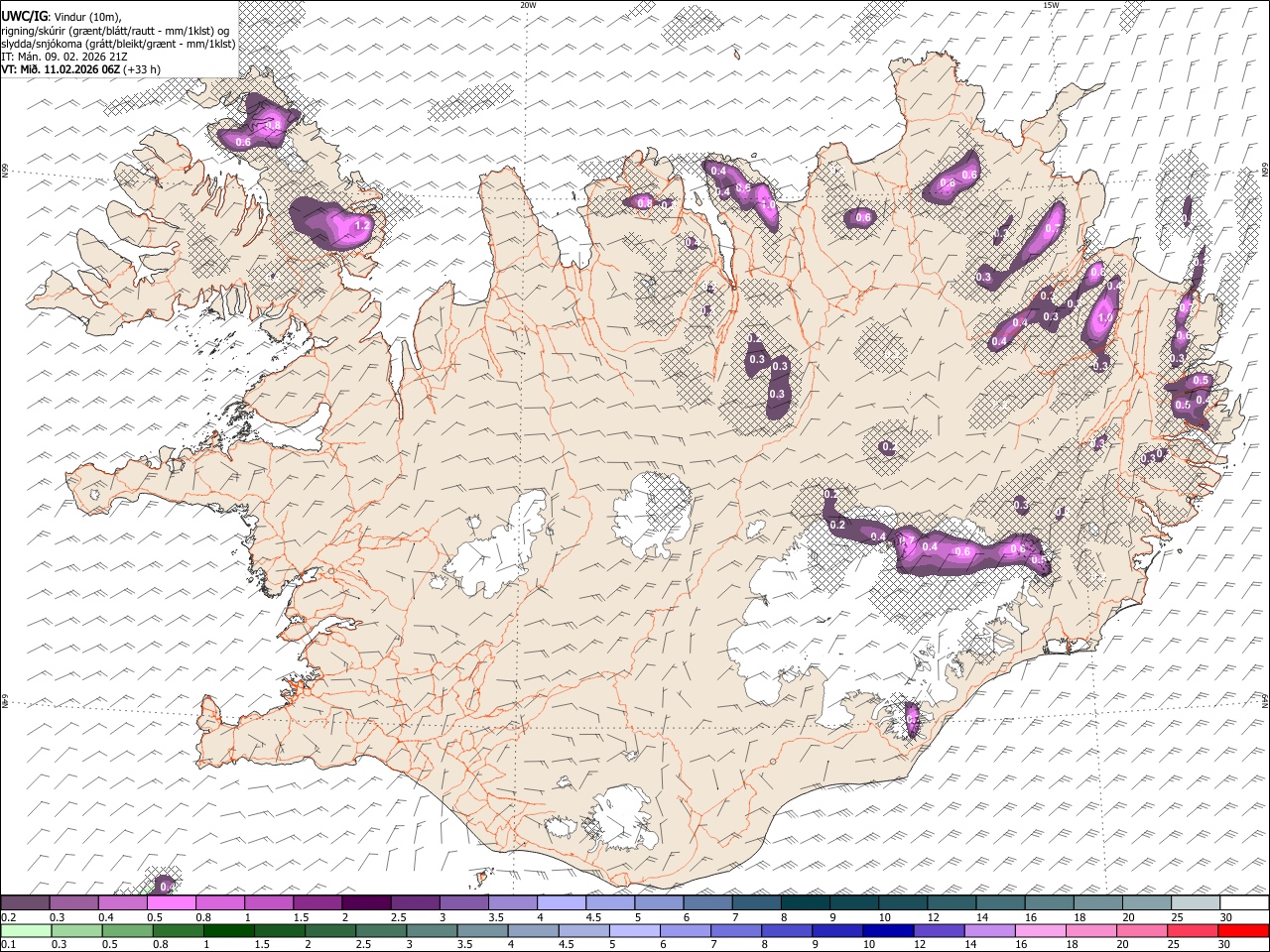
Task: Click white upper legend swatch after 30
Action: coord(1245,902)
